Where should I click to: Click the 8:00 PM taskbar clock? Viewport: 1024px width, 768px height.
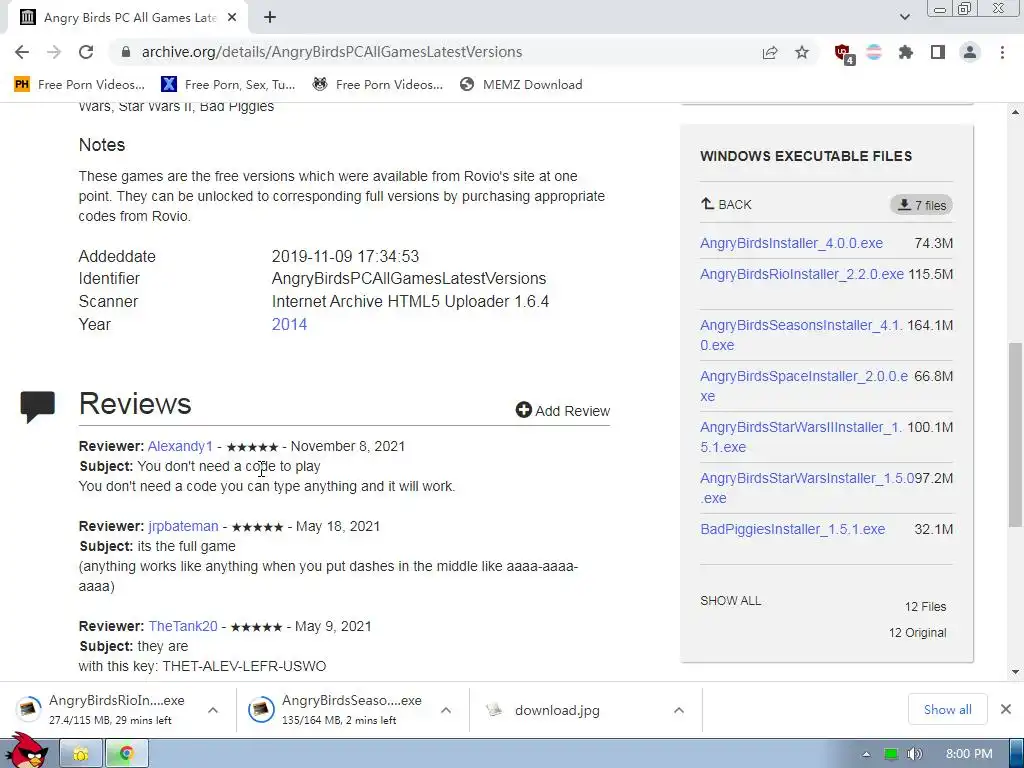coord(969,754)
